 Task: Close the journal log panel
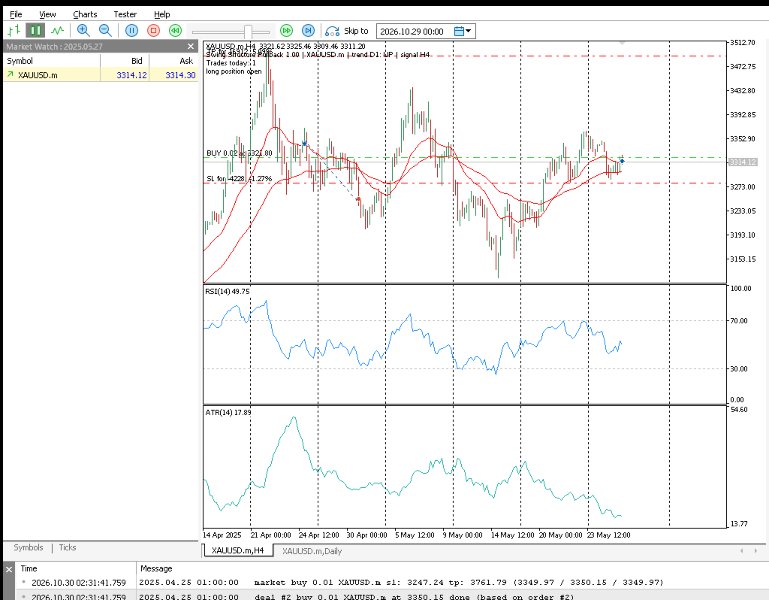(x=9, y=569)
